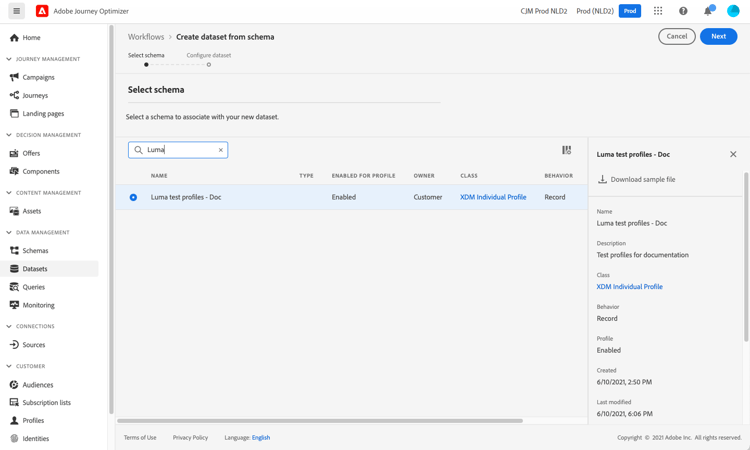Click the Luma test profiles - Doc row name
The height and width of the screenshot is (450, 750).
[x=186, y=197]
